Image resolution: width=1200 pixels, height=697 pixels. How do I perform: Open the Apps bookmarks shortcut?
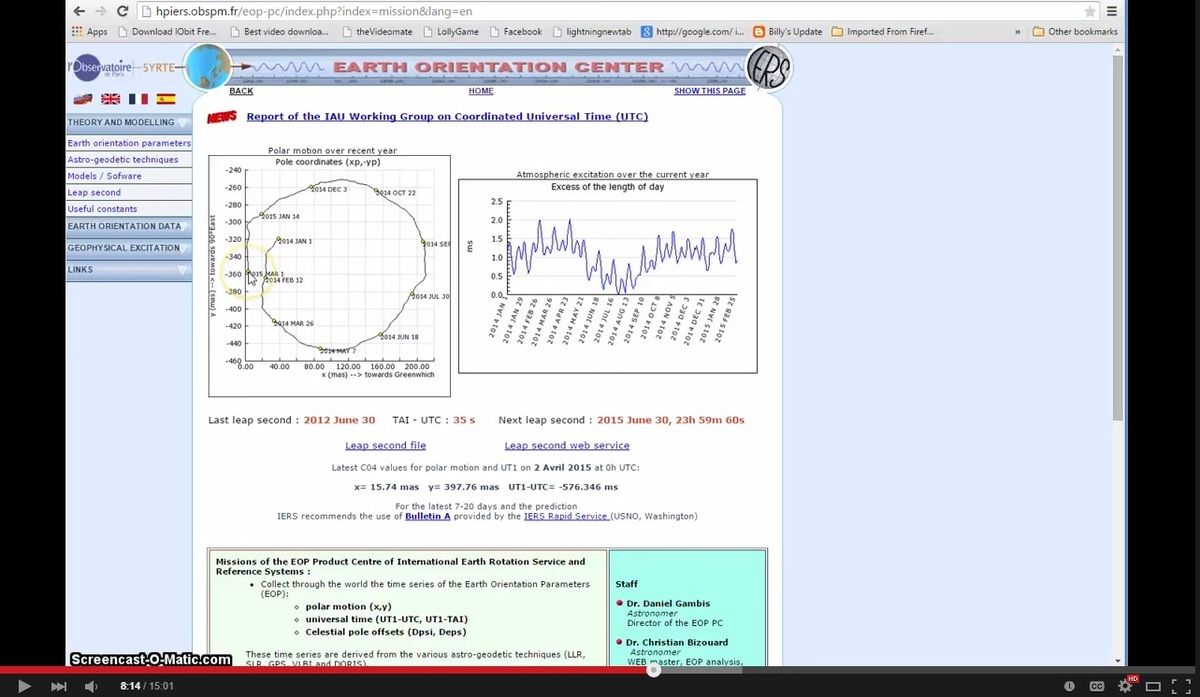click(90, 32)
